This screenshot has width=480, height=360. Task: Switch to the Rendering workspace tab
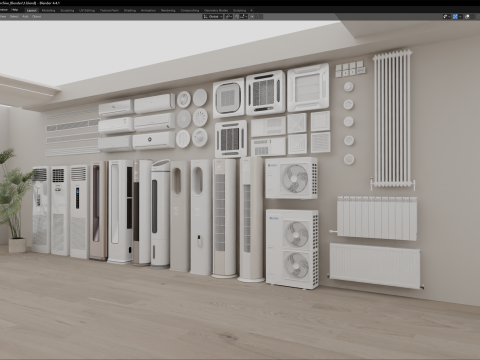coord(168,10)
